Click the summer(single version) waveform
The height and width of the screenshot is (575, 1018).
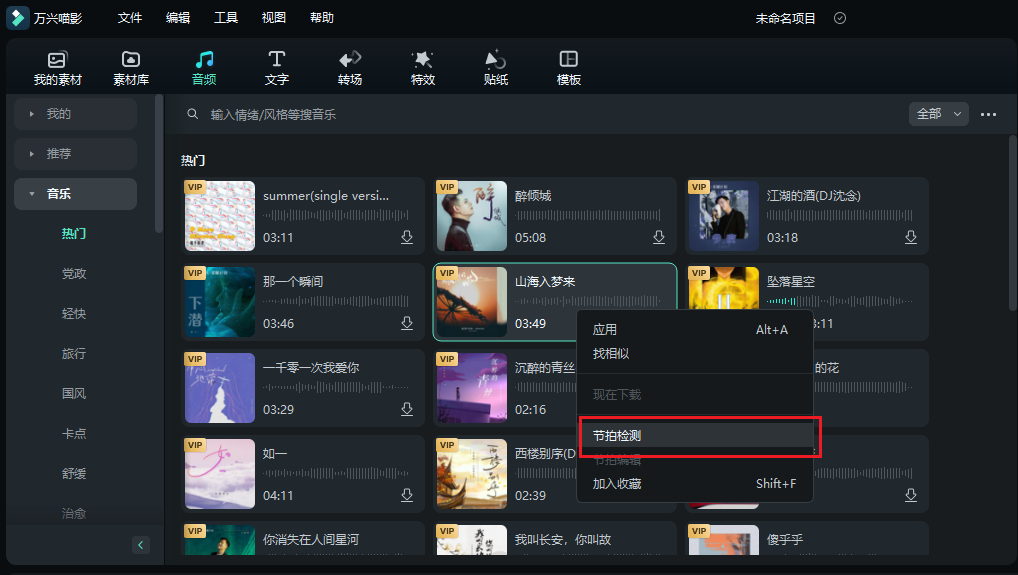[x=336, y=215]
